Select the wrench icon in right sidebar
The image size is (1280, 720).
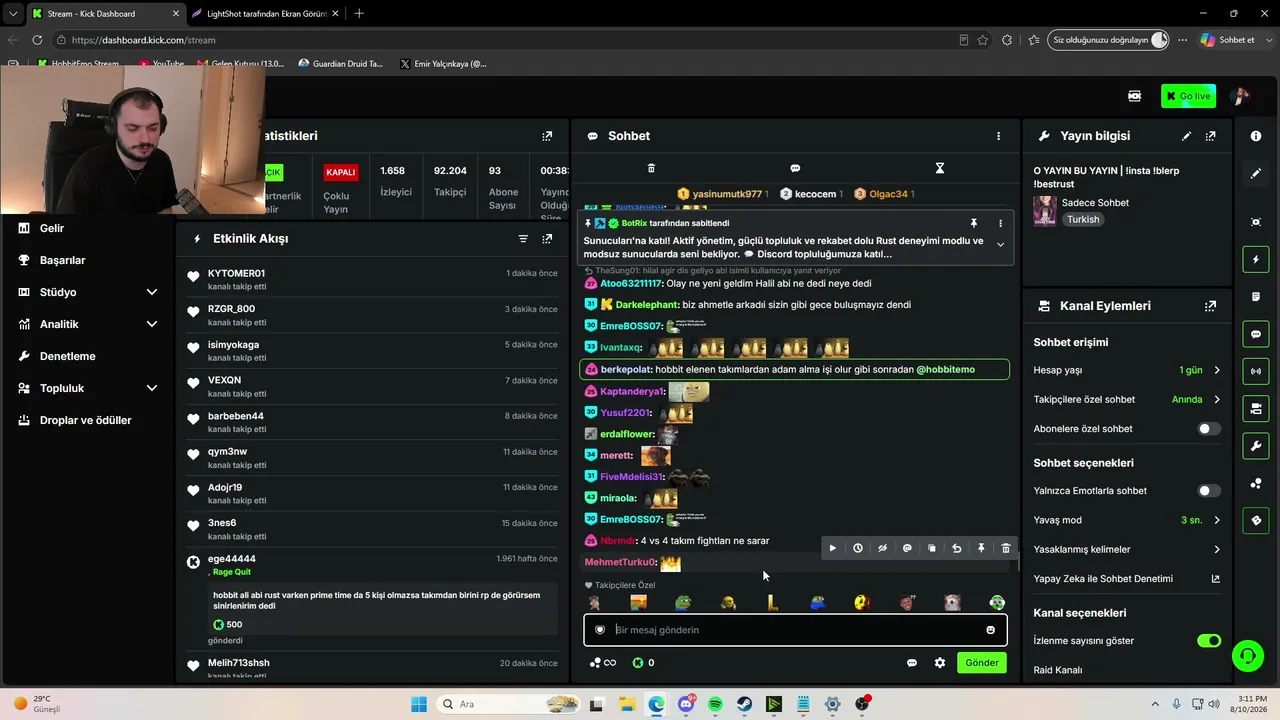pos(1256,445)
